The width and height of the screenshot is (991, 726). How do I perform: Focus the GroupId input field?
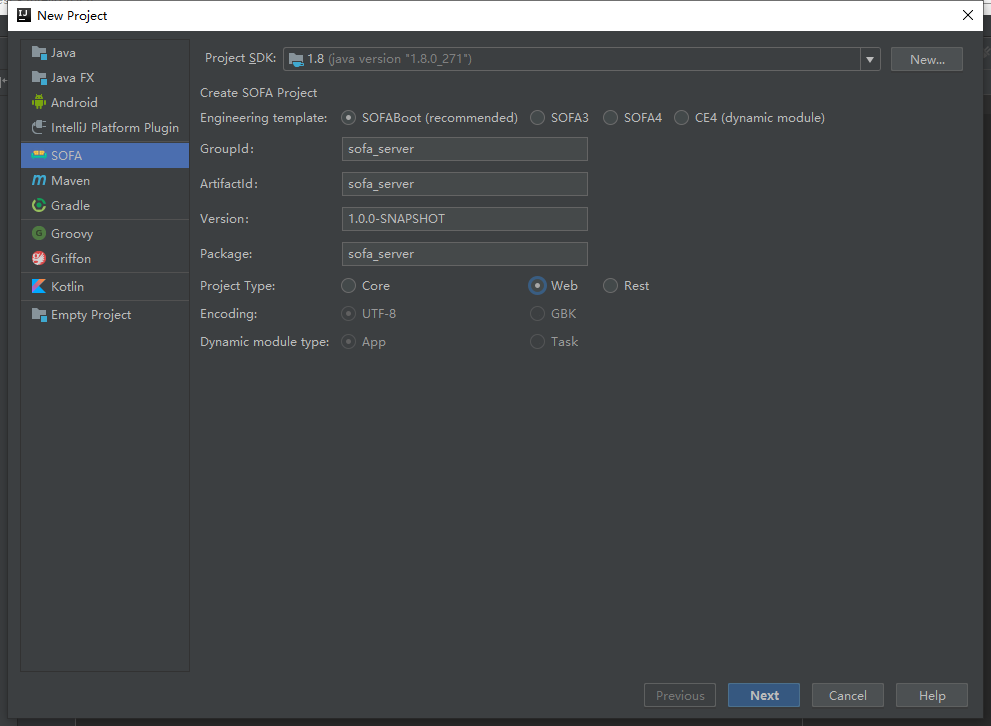click(x=465, y=149)
